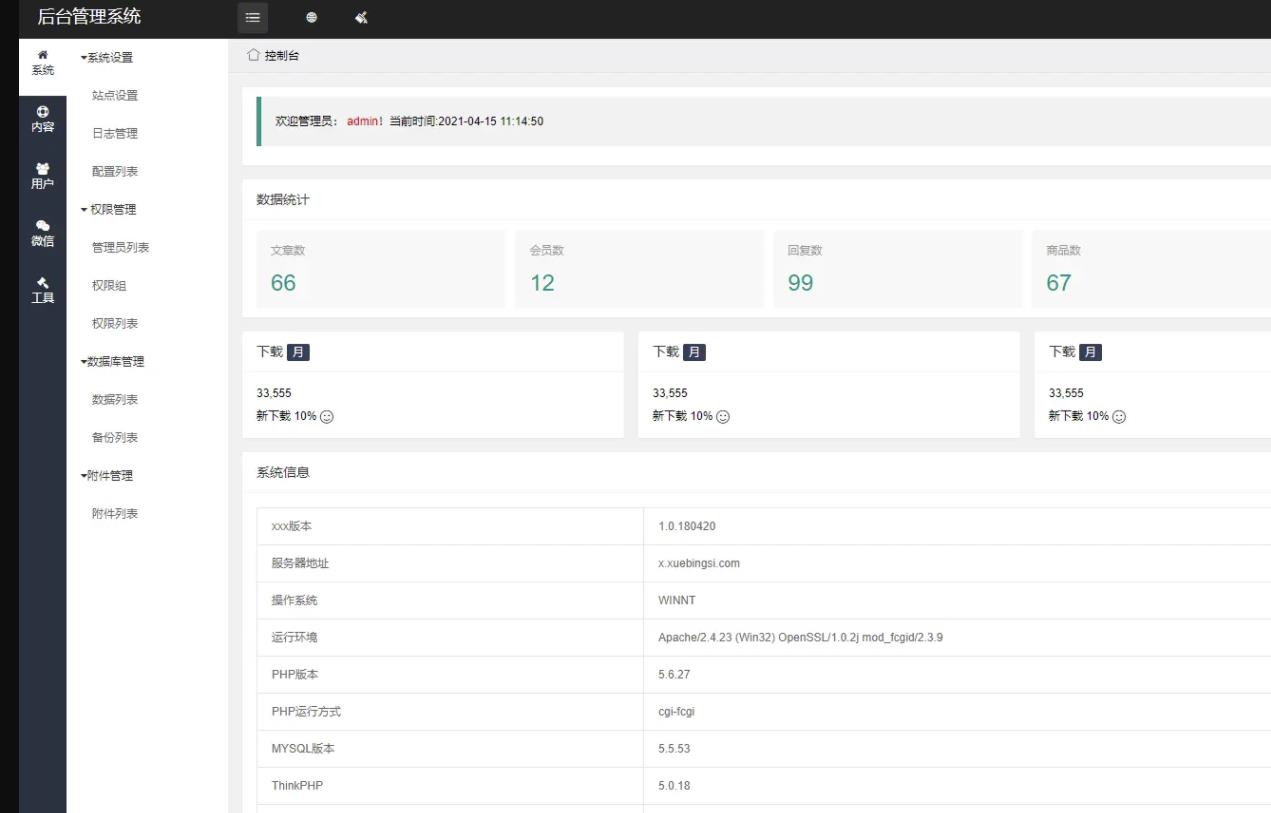Open the 工具 section in left rail
Screen dimensions: 1271x813
point(43,290)
